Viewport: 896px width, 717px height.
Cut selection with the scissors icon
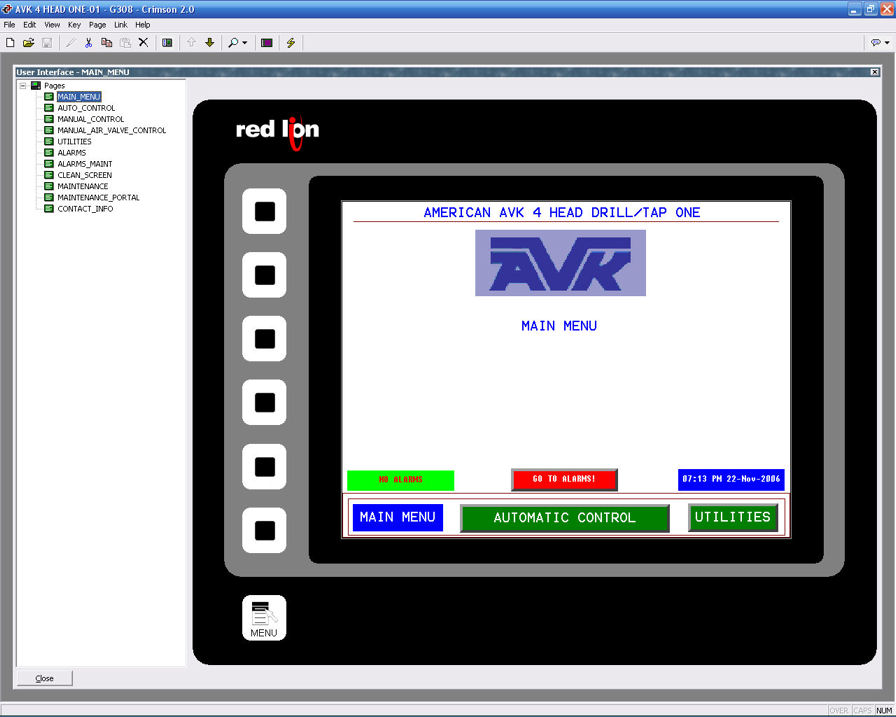(88, 43)
